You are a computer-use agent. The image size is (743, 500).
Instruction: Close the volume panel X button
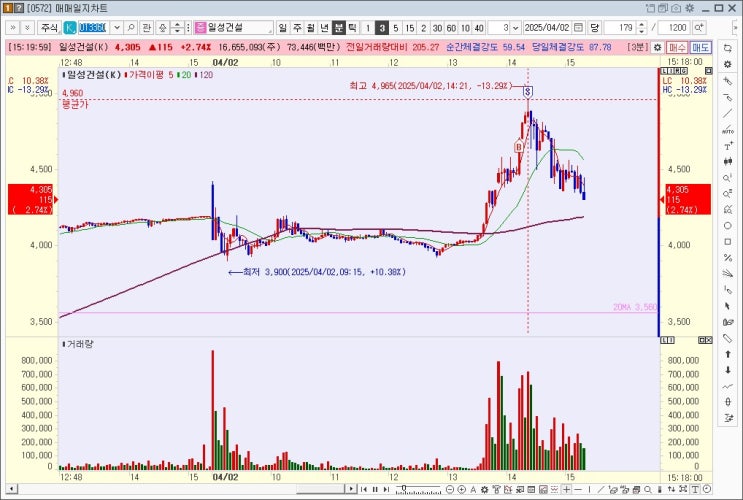click(x=708, y=340)
